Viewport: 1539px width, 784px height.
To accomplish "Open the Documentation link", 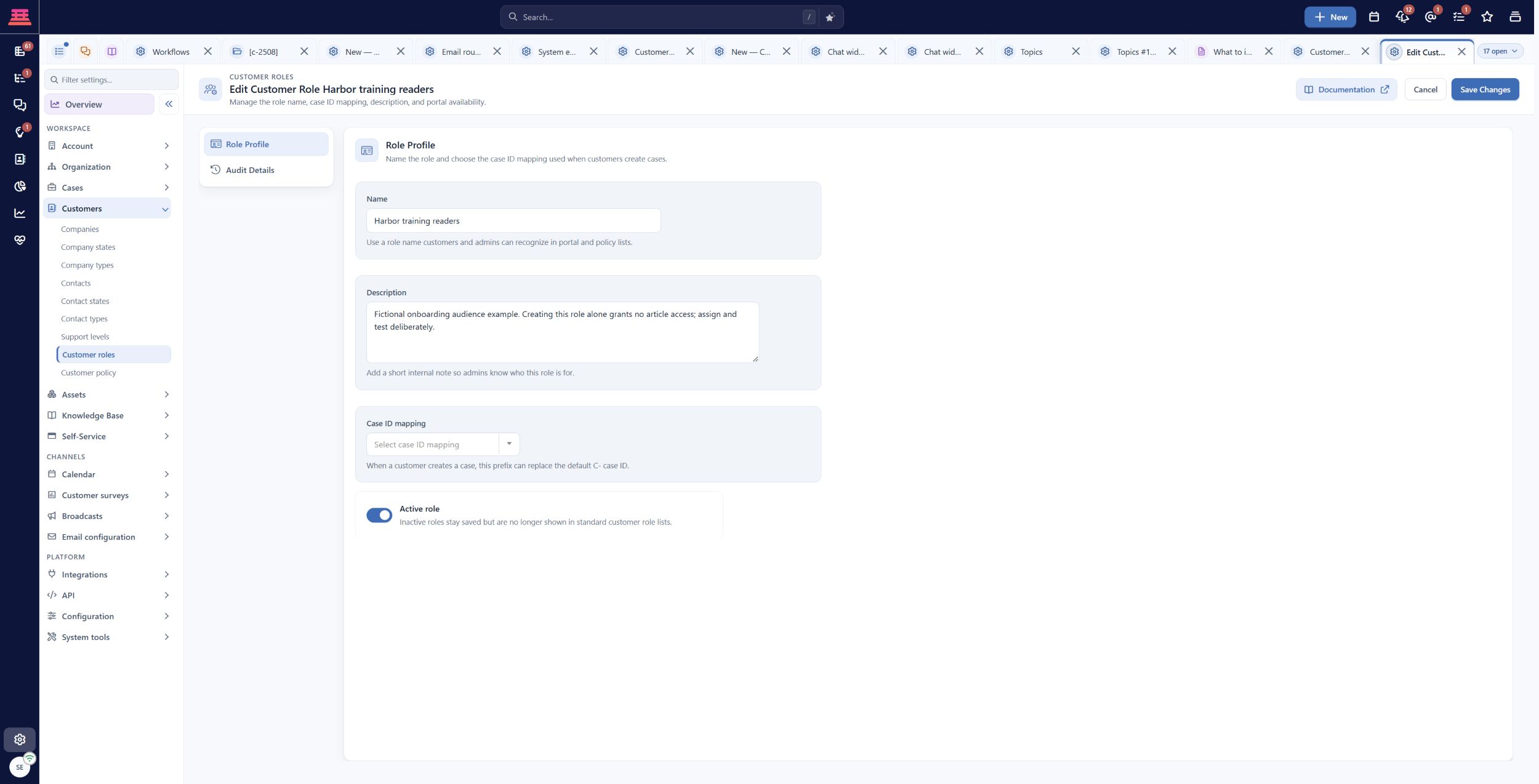I will pyautogui.click(x=1346, y=89).
